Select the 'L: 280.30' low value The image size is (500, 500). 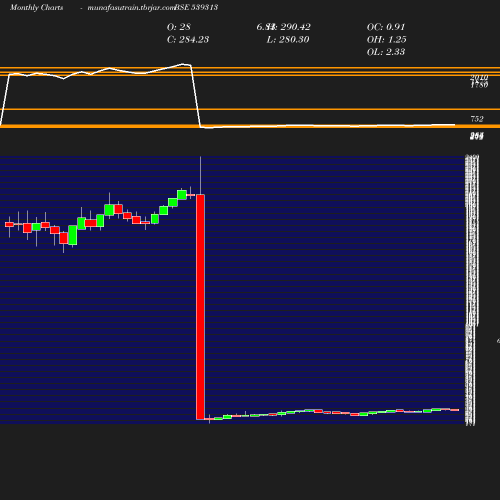click(288, 40)
